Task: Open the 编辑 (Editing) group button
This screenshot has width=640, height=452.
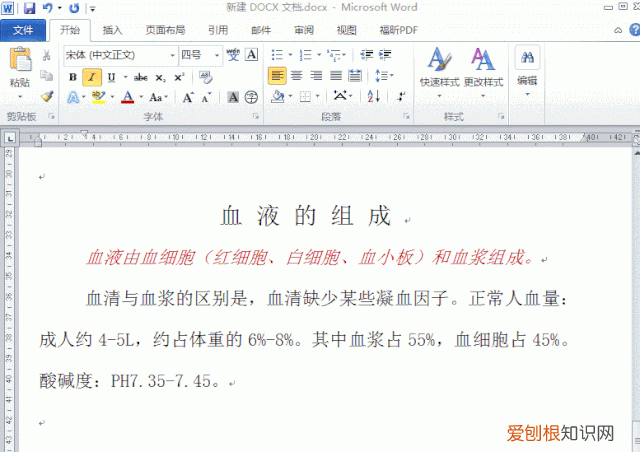Action: tap(527, 71)
